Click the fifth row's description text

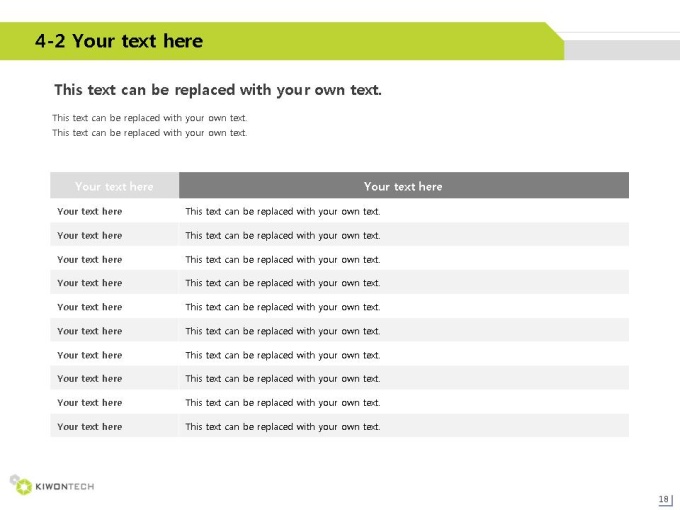tap(283, 307)
